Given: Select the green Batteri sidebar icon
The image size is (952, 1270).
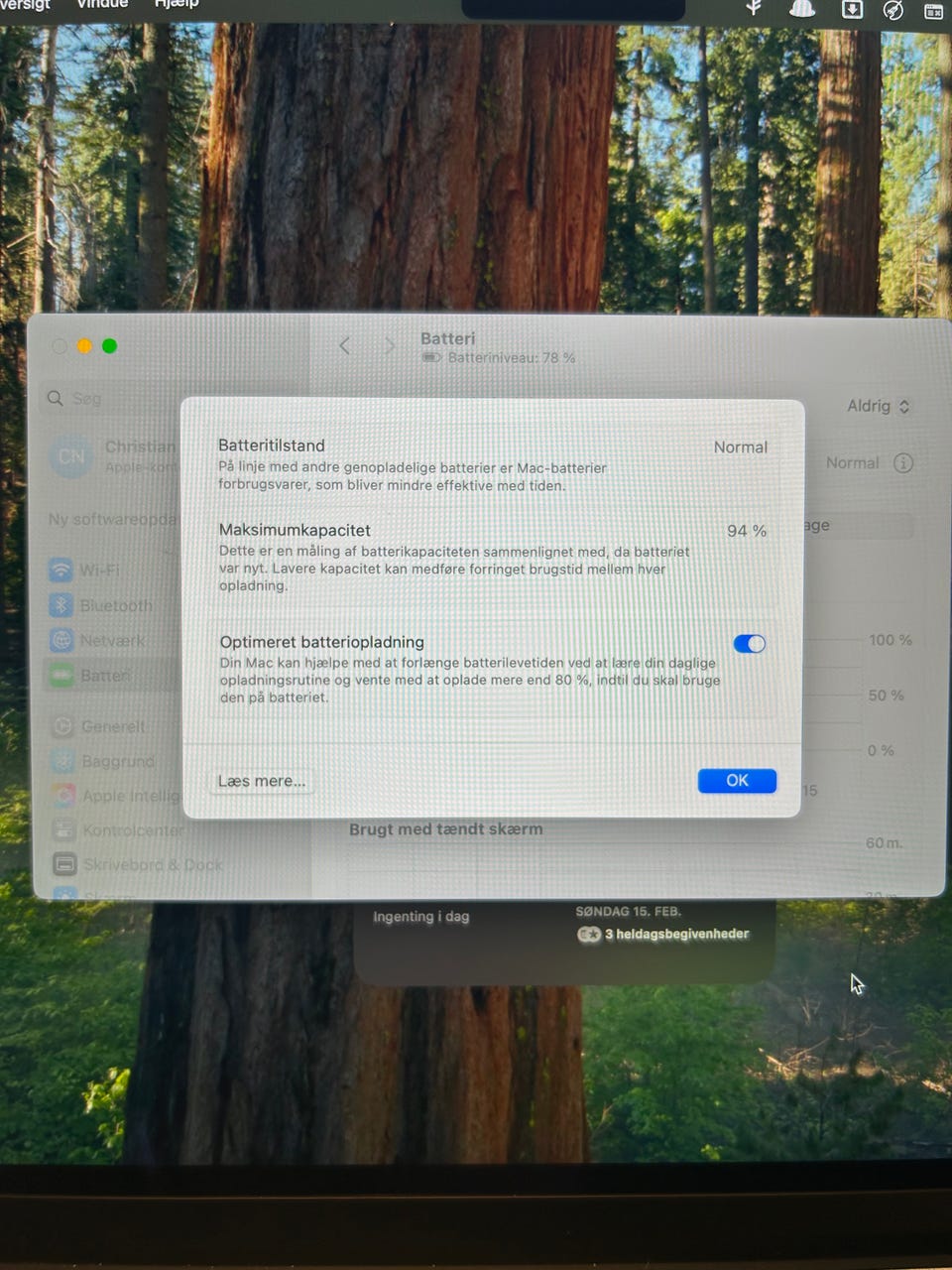Looking at the screenshot, I should coord(61,676).
